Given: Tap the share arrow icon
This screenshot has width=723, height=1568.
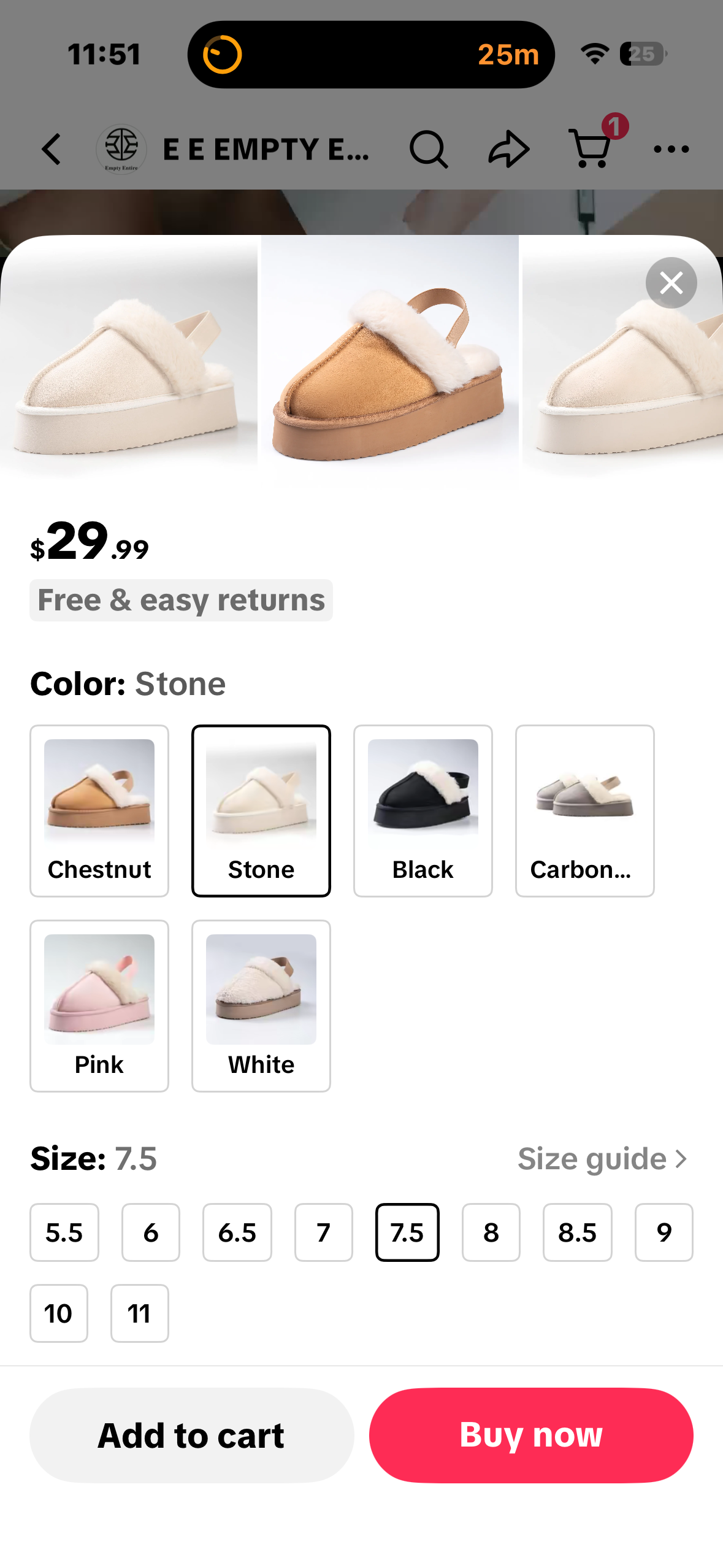Looking at the screenshot, I should tap(508, 149).
